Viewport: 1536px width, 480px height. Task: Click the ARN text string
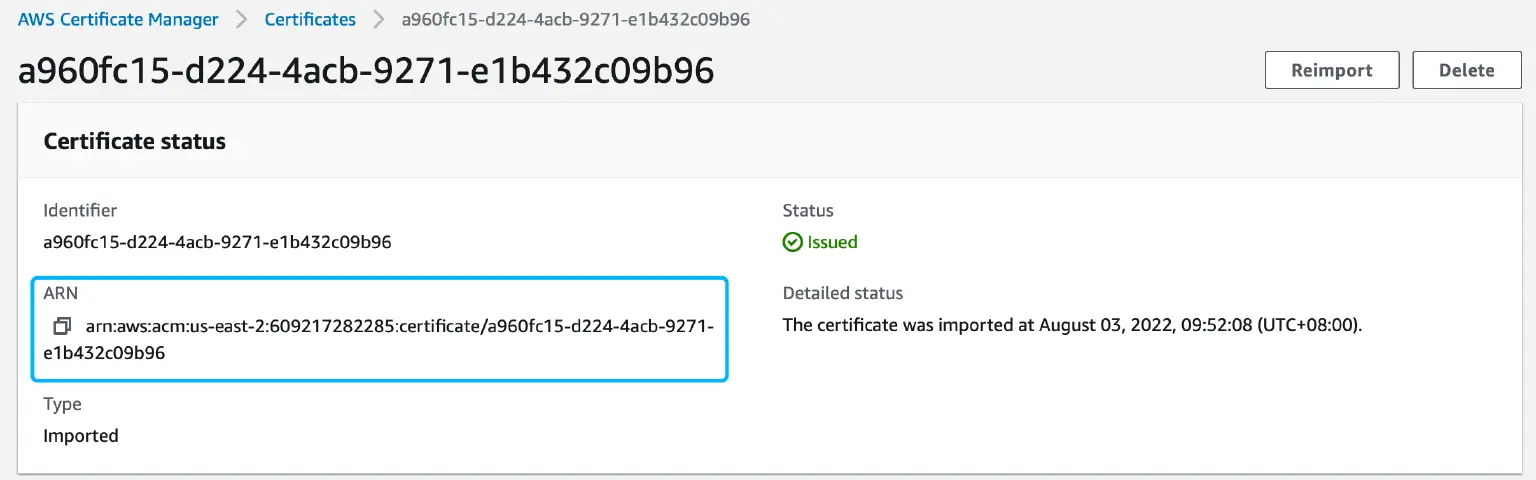tap(398, 327)
